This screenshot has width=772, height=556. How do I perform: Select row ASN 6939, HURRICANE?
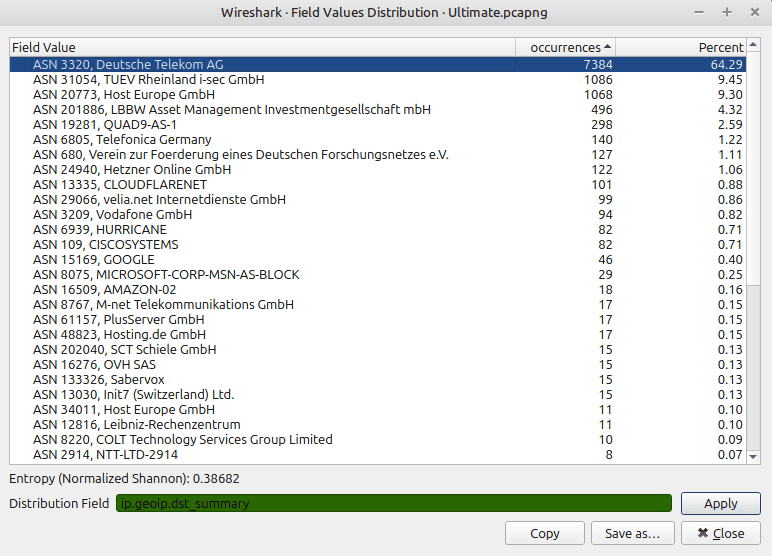coord(378,229)
